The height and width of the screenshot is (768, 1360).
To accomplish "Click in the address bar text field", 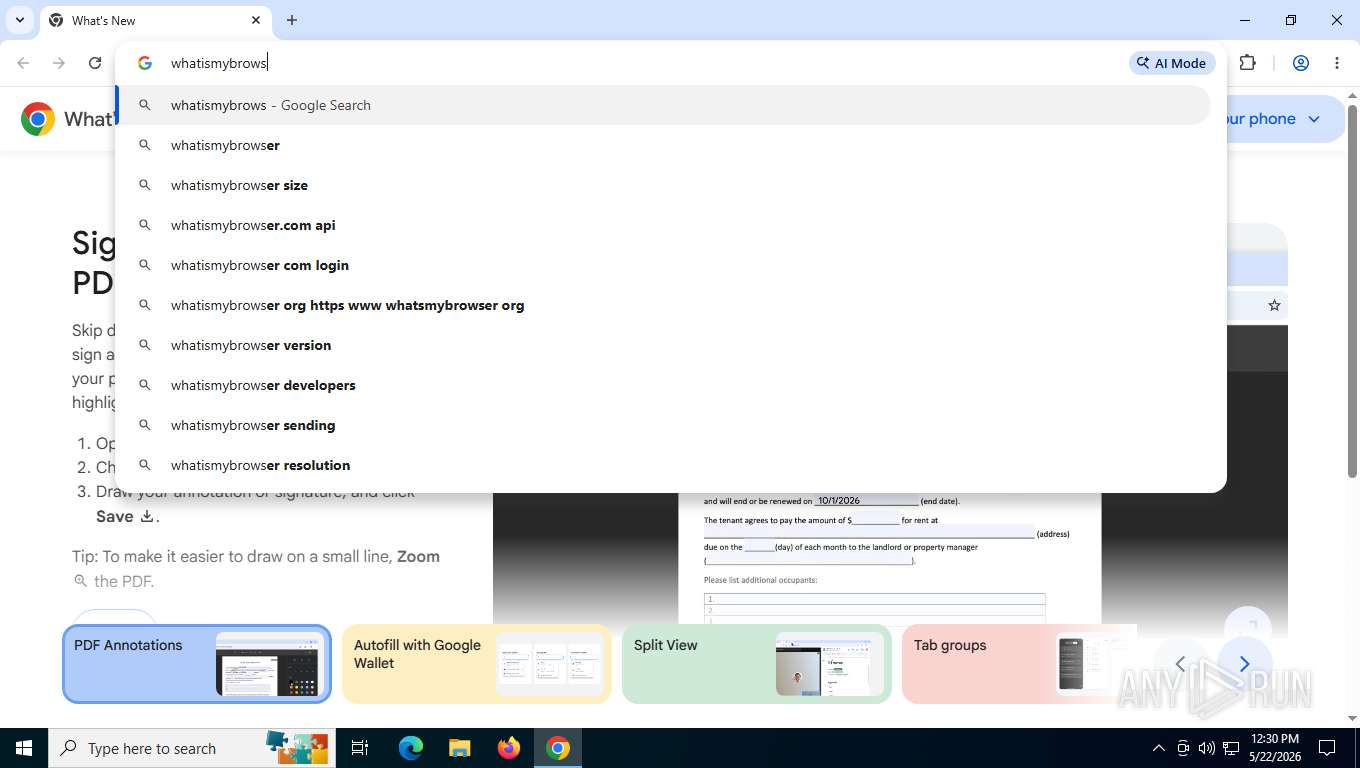I will coord(640,63).
